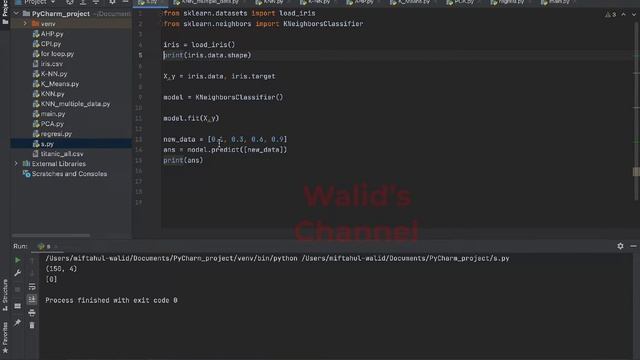Screen dimensions: 640x360
Task: Click 'model = KNeighborsClassifier()' line
Action: [x=223, y=97]
